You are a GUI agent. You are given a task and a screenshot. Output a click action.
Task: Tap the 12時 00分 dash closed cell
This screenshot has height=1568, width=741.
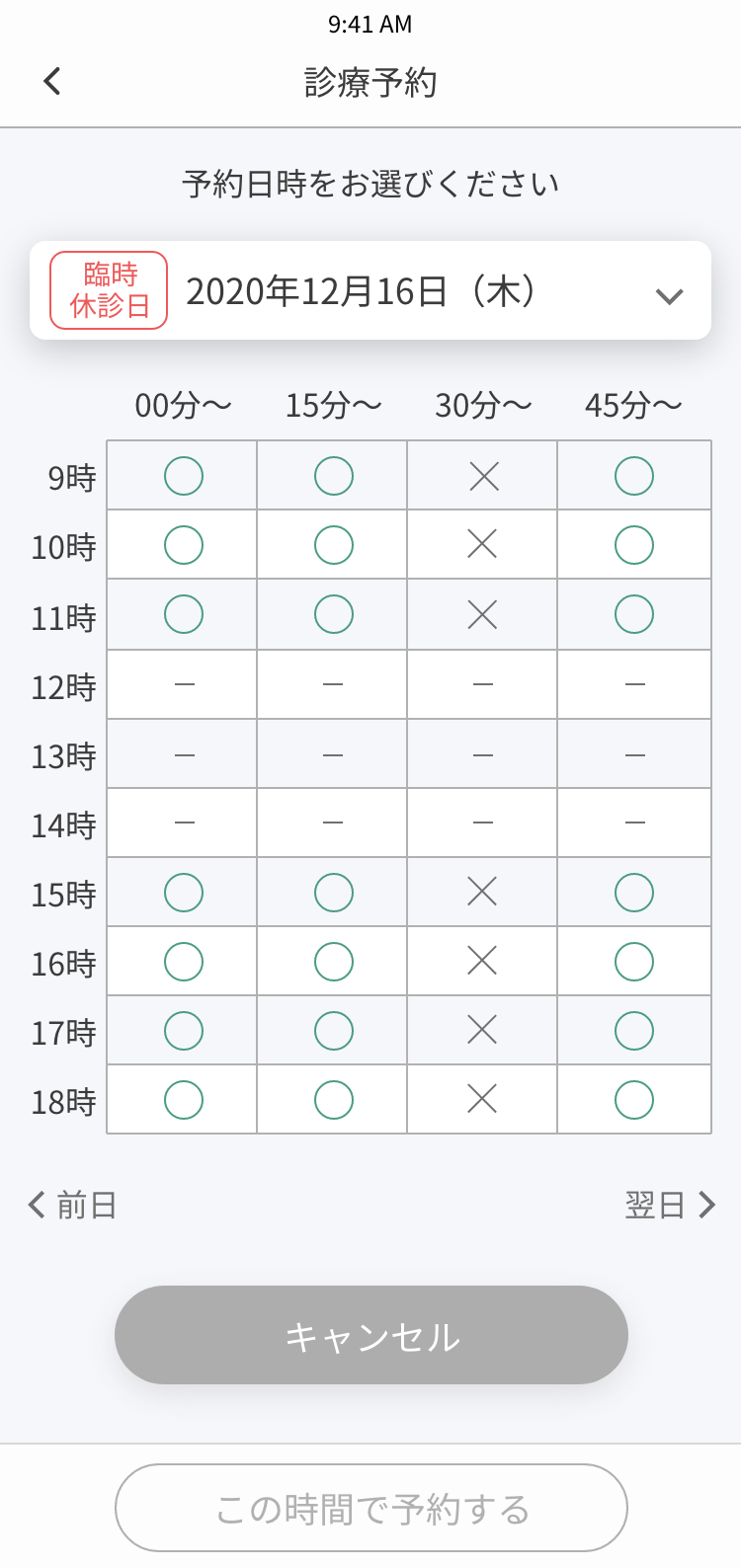pos(184,684)
